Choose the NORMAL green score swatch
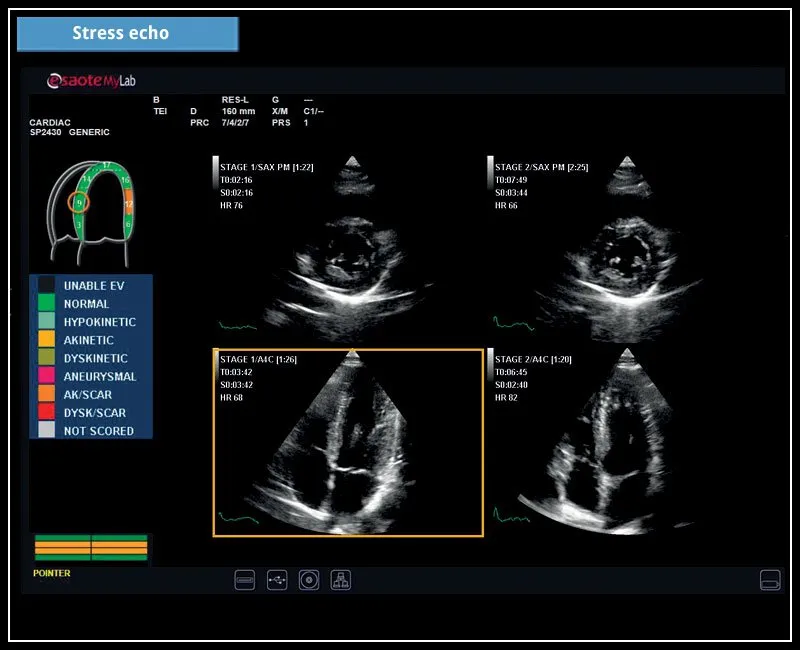Viewport: 800px width, 650px height. pyautogui.click(x=46, y=304)
